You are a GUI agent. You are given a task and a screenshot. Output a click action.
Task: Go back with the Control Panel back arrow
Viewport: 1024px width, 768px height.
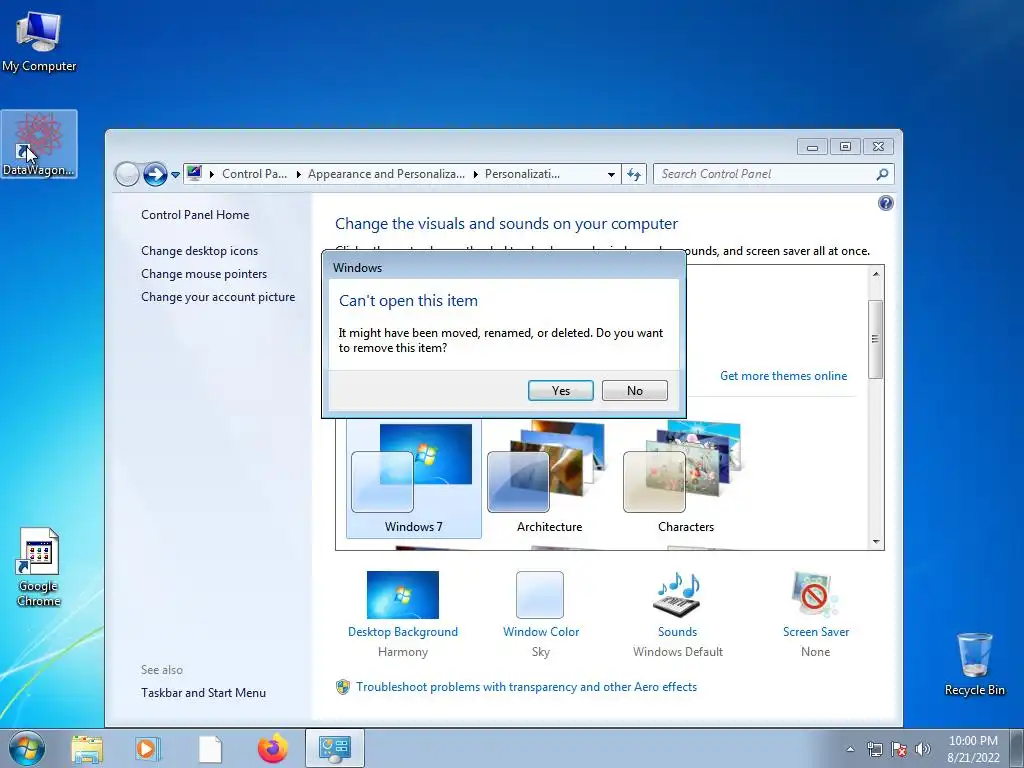pyautogui.click(x=127, y=174)
